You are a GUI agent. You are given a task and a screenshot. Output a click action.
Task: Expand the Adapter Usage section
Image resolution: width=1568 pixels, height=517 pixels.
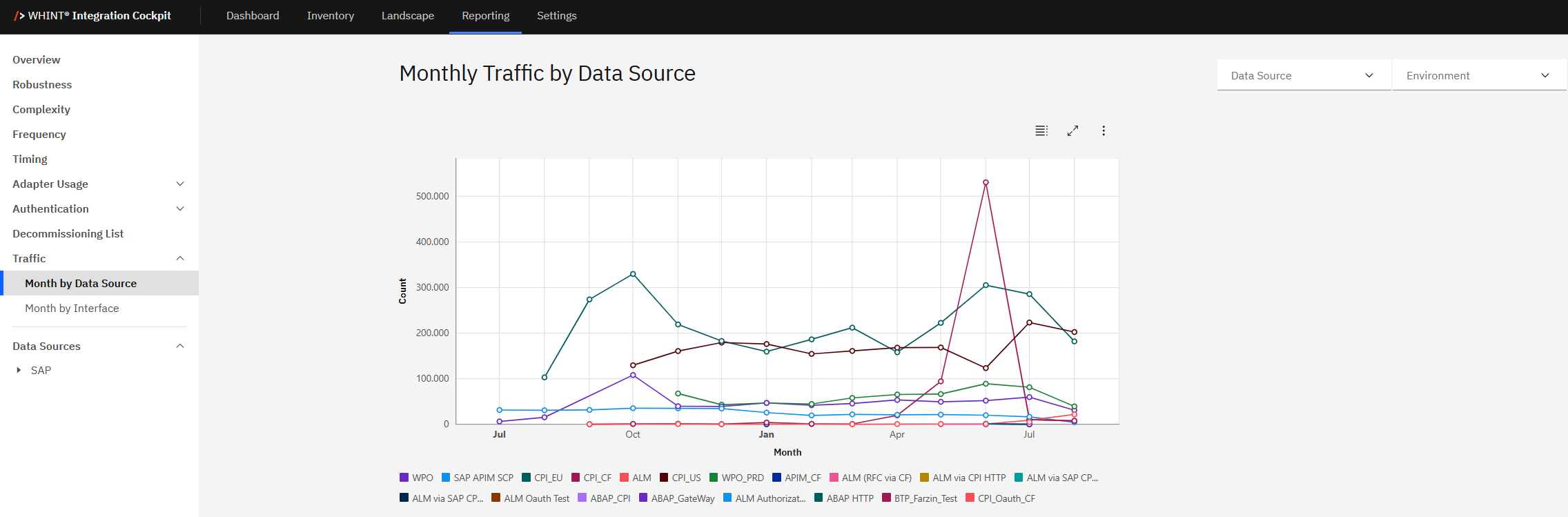click(180, 184)
